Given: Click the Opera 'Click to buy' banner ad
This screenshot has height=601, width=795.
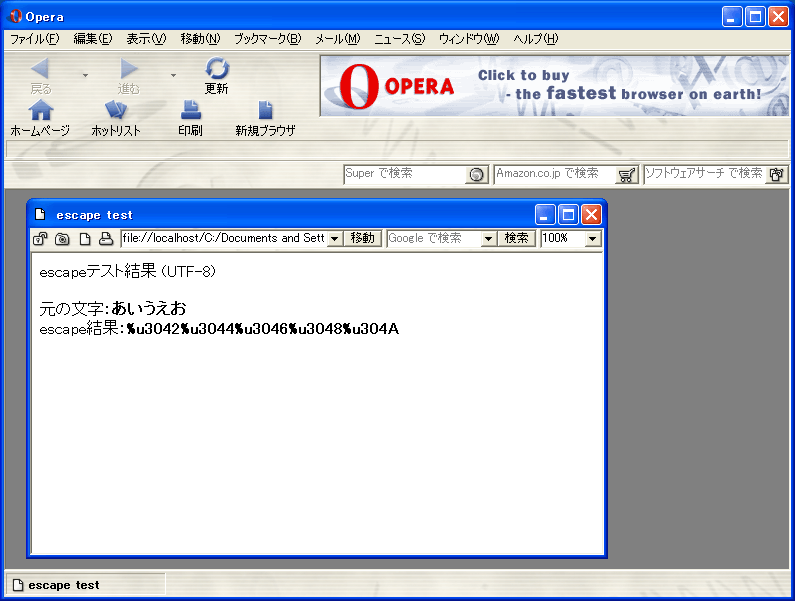Looking at the screenshot, I should point(555,86).
